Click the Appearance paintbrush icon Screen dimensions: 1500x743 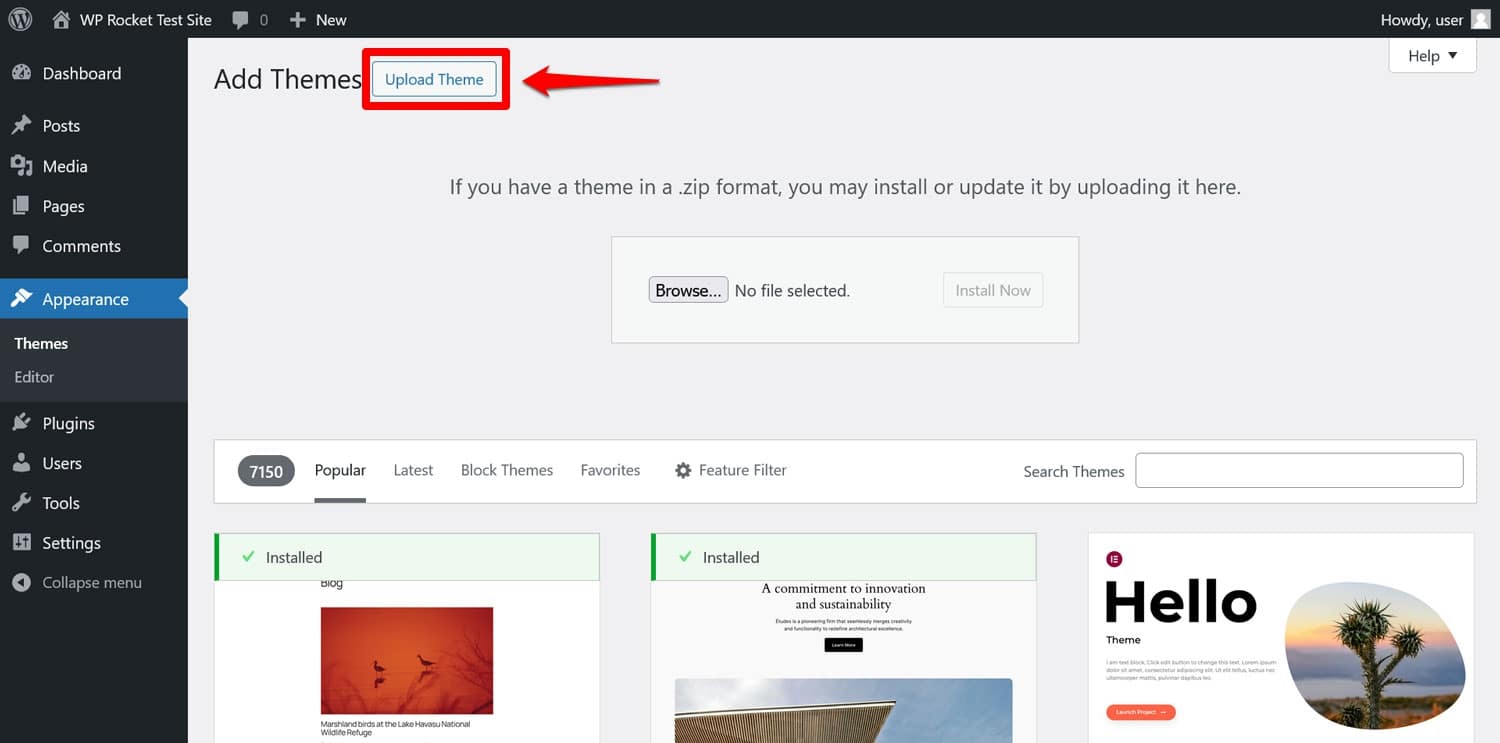click(x=21, y=298)
